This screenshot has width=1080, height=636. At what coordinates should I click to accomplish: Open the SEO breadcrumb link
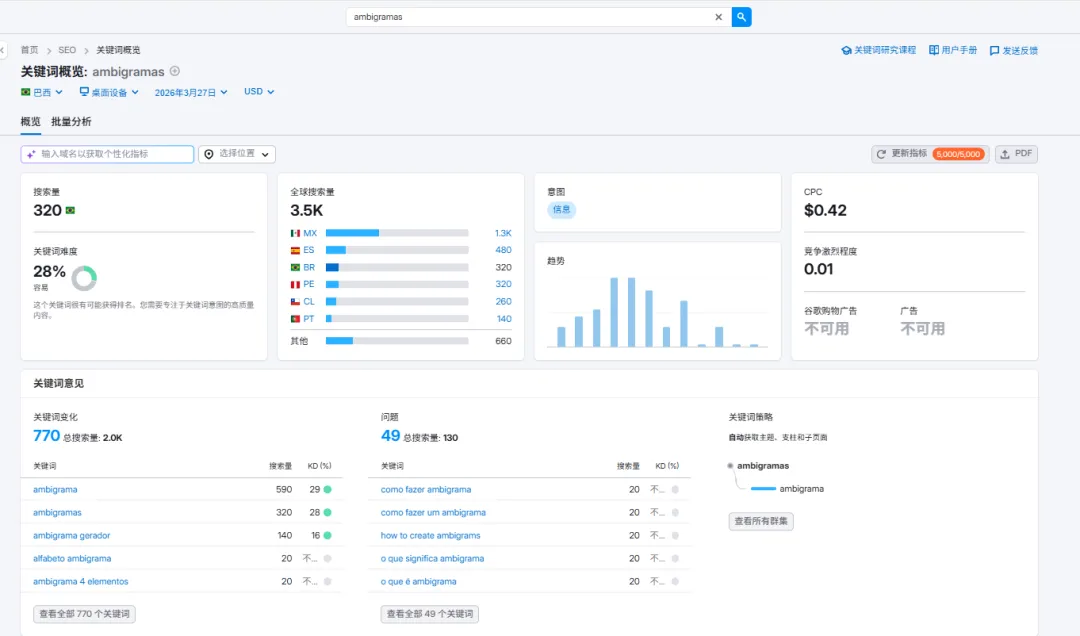point(67,50)
